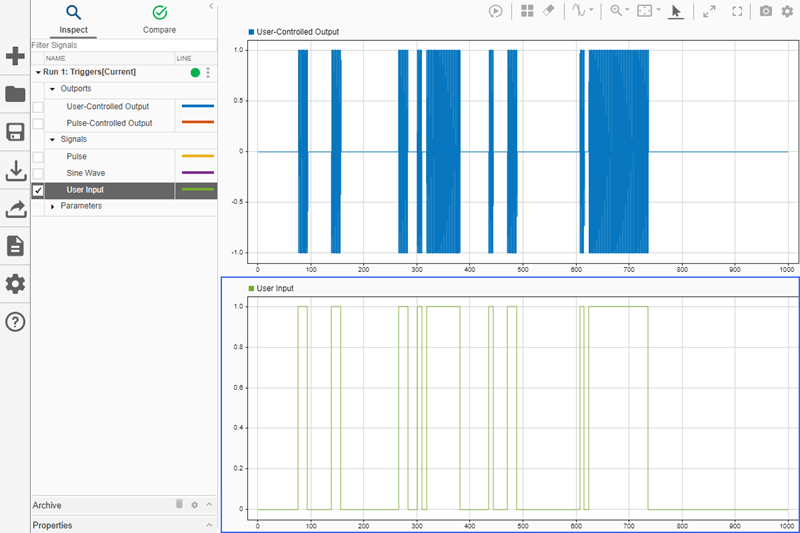Open the Run 1 three-dot options menu
The image size is (800, 533).
point(208,73)
